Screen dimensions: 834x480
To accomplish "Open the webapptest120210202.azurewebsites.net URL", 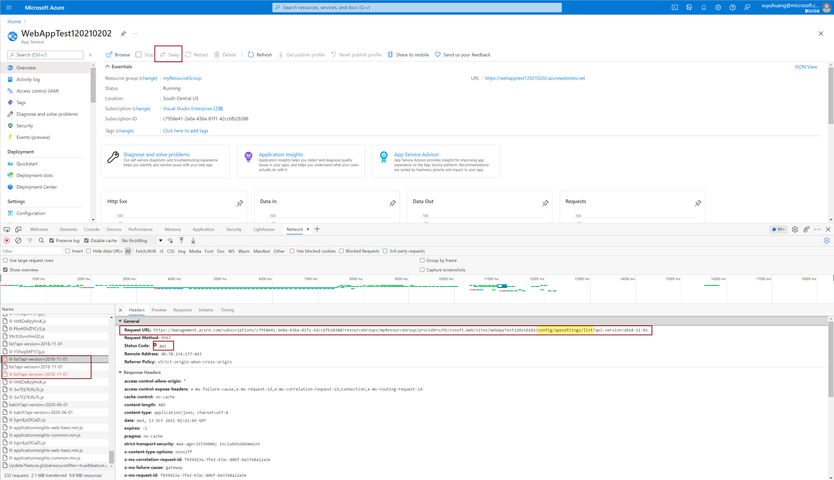I will [535, 78].
